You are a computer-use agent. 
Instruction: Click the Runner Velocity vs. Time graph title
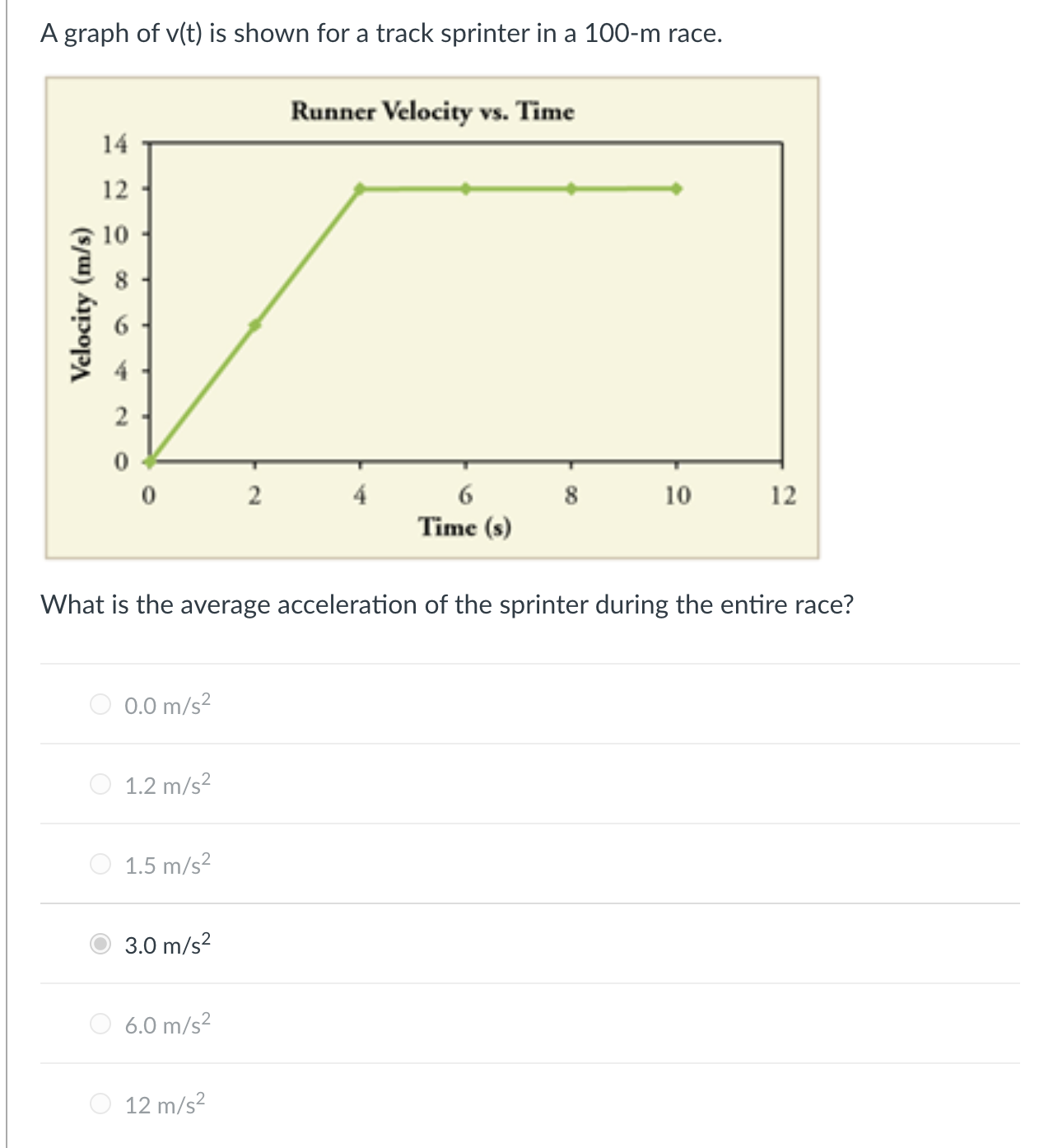coord(434,113)
